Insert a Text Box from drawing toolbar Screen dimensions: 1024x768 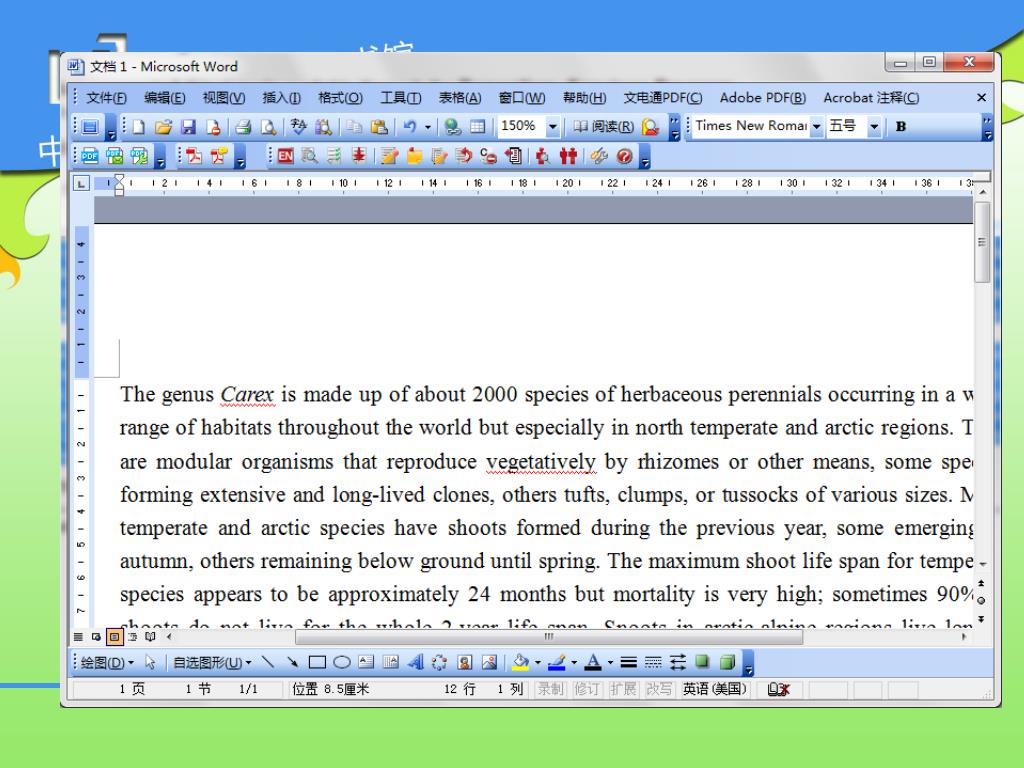tap(366, 662)
